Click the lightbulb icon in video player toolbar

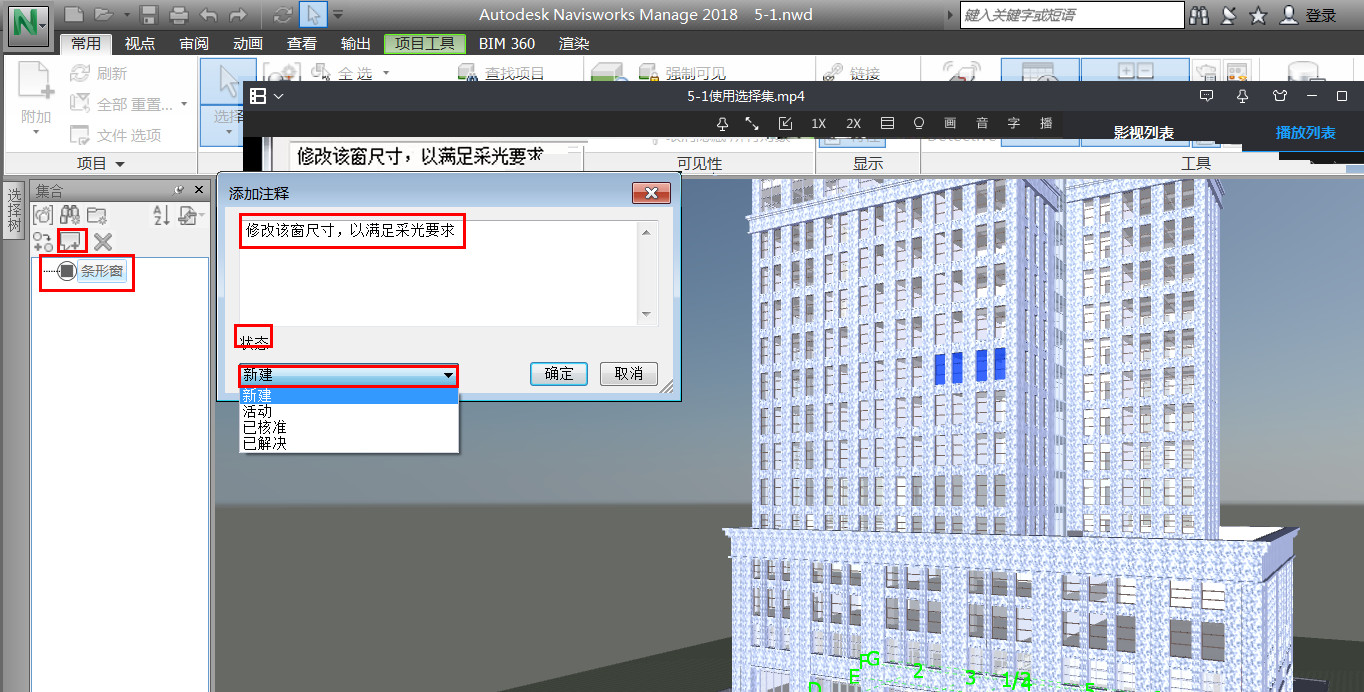pyautogui.click(x=919, y=123)
